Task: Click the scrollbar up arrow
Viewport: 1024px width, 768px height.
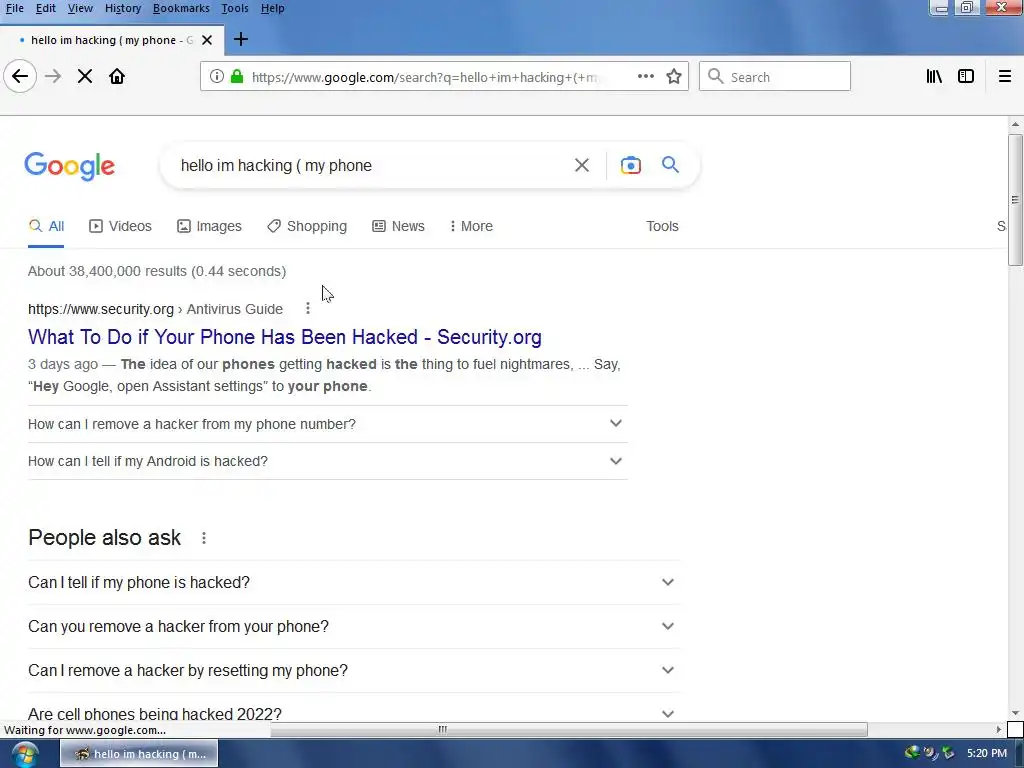Action: [1015, 123]
